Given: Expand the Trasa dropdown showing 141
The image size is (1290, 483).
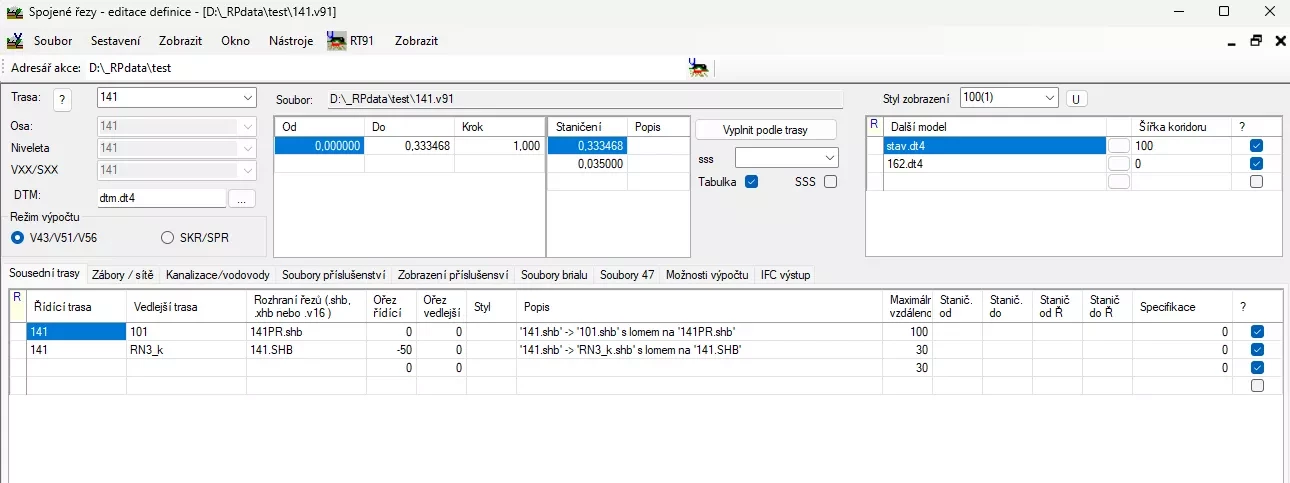Looking at the screenshot, I should click(x=248, y=98).
